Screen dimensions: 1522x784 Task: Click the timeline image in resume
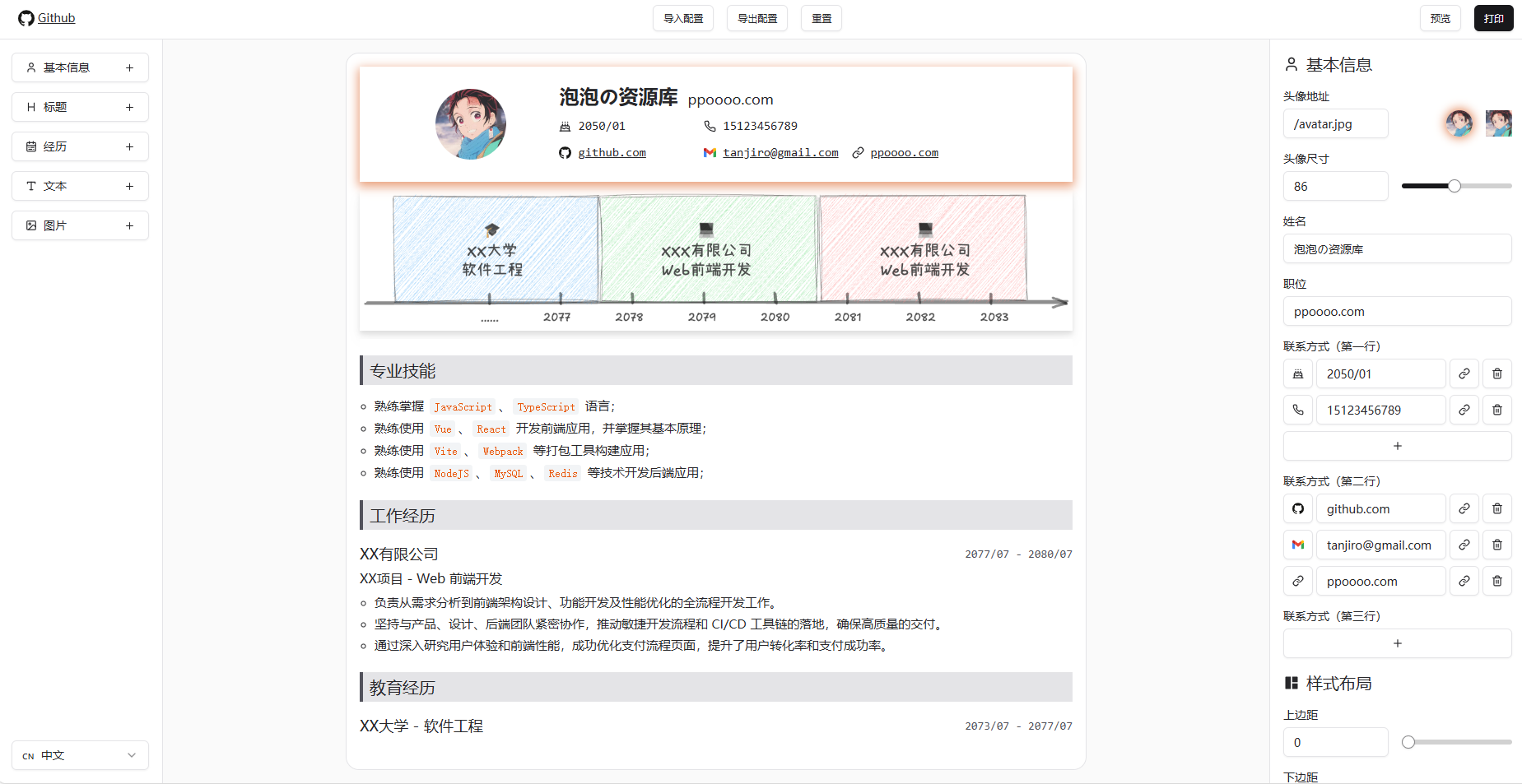click(x=716, y=260)
